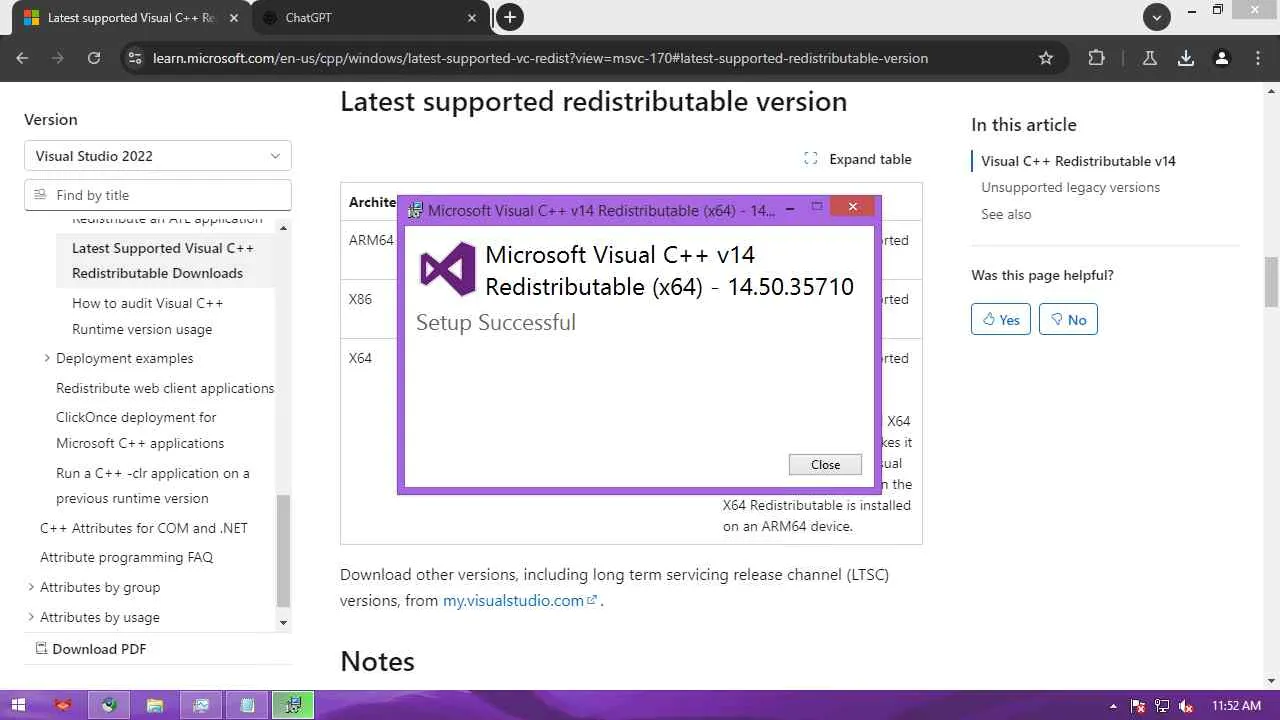Screen dimensions: 1280x720
Task: Open the browser Extensions puzzle icon
Action: coord(1096,58)
